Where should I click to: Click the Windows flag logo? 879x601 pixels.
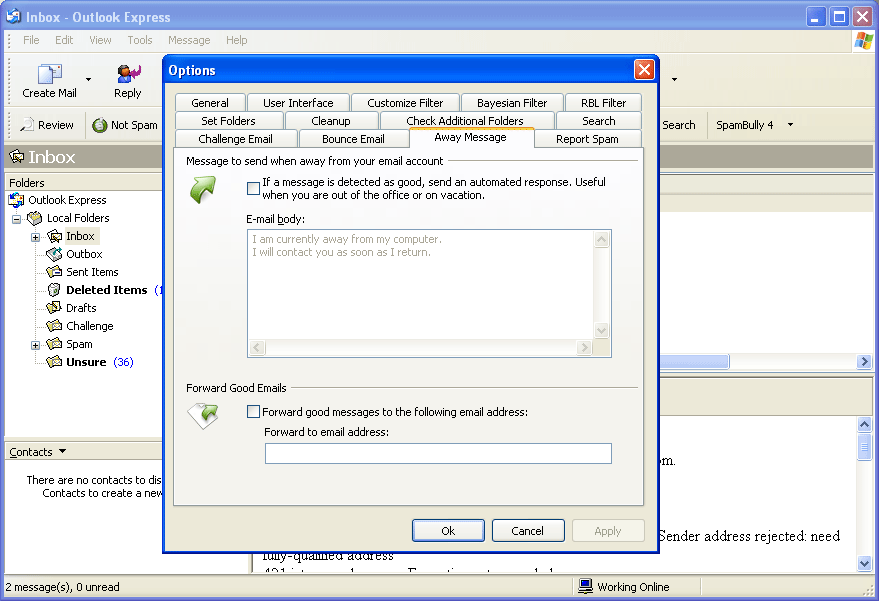tap(863, 41)
